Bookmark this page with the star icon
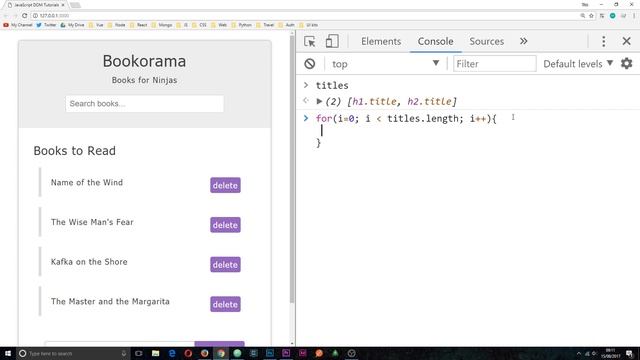640x360 pixels. 591,16
